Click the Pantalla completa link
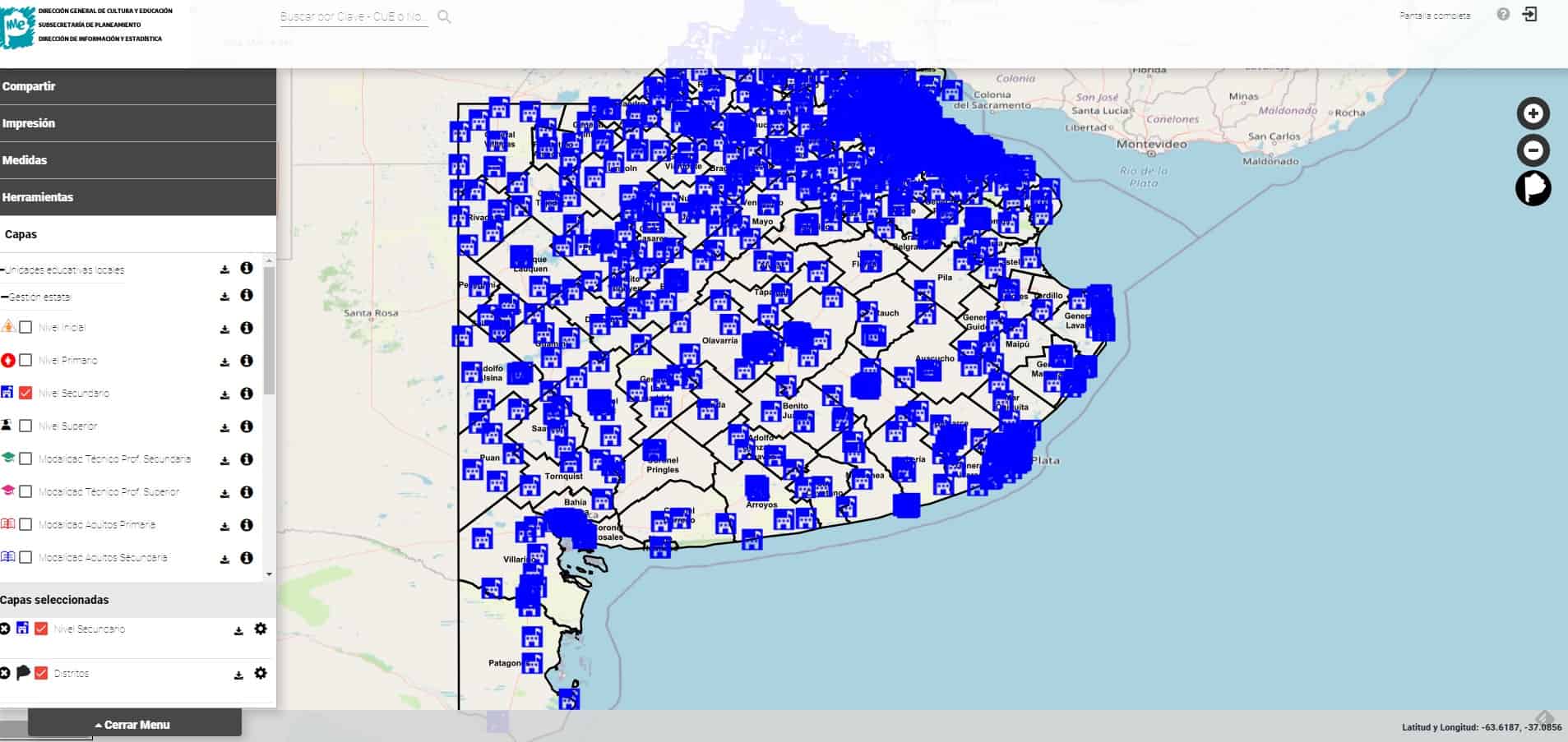The width and height of the screenshot is (1568, 742). tap(1435, 16)
